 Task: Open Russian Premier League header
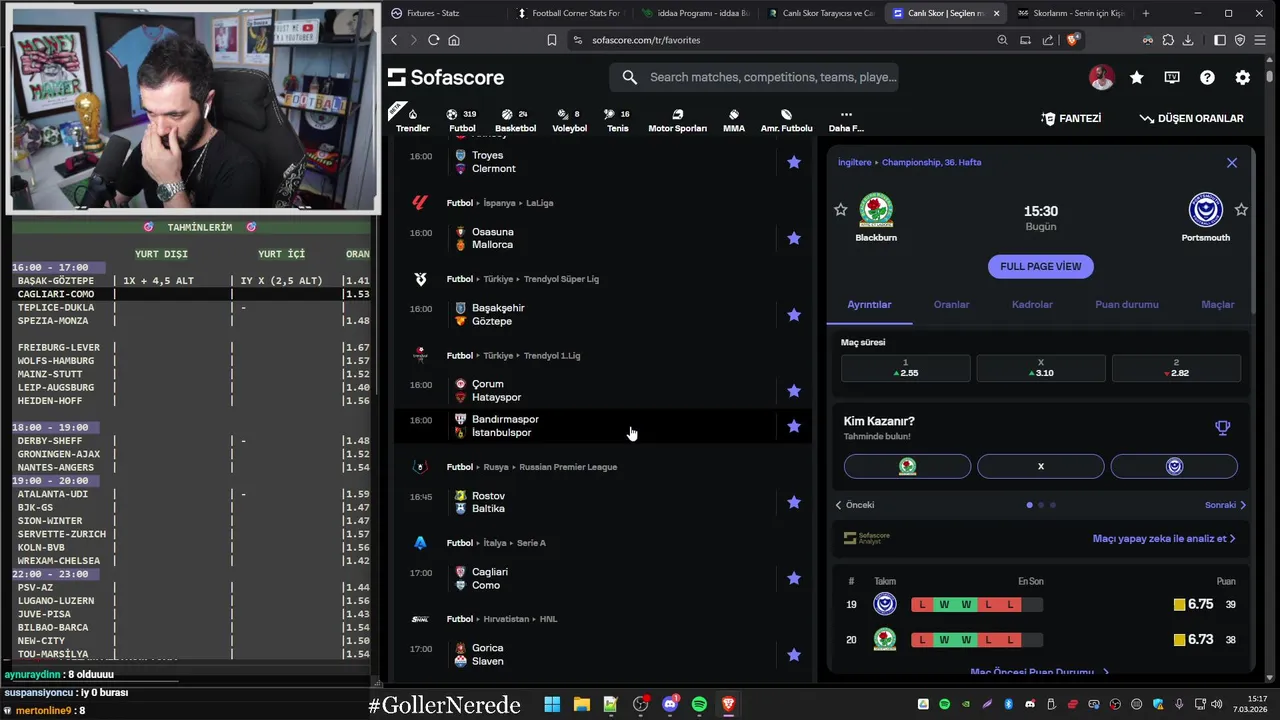coord(568,467)
